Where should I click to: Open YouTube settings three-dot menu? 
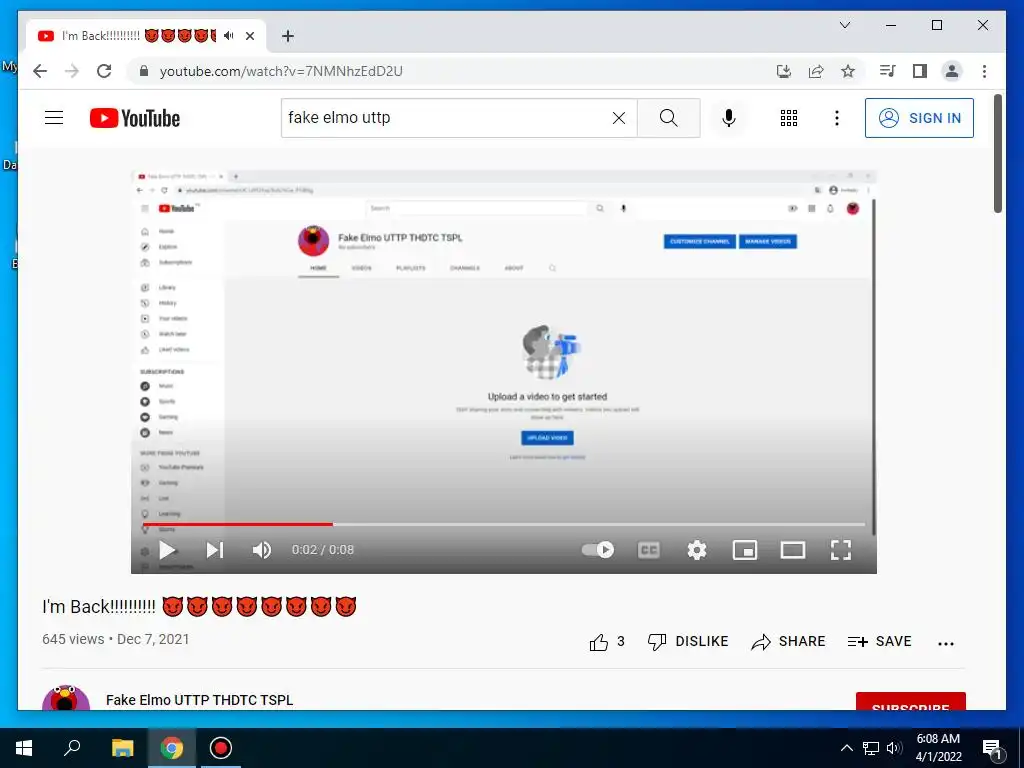(837, 118)
